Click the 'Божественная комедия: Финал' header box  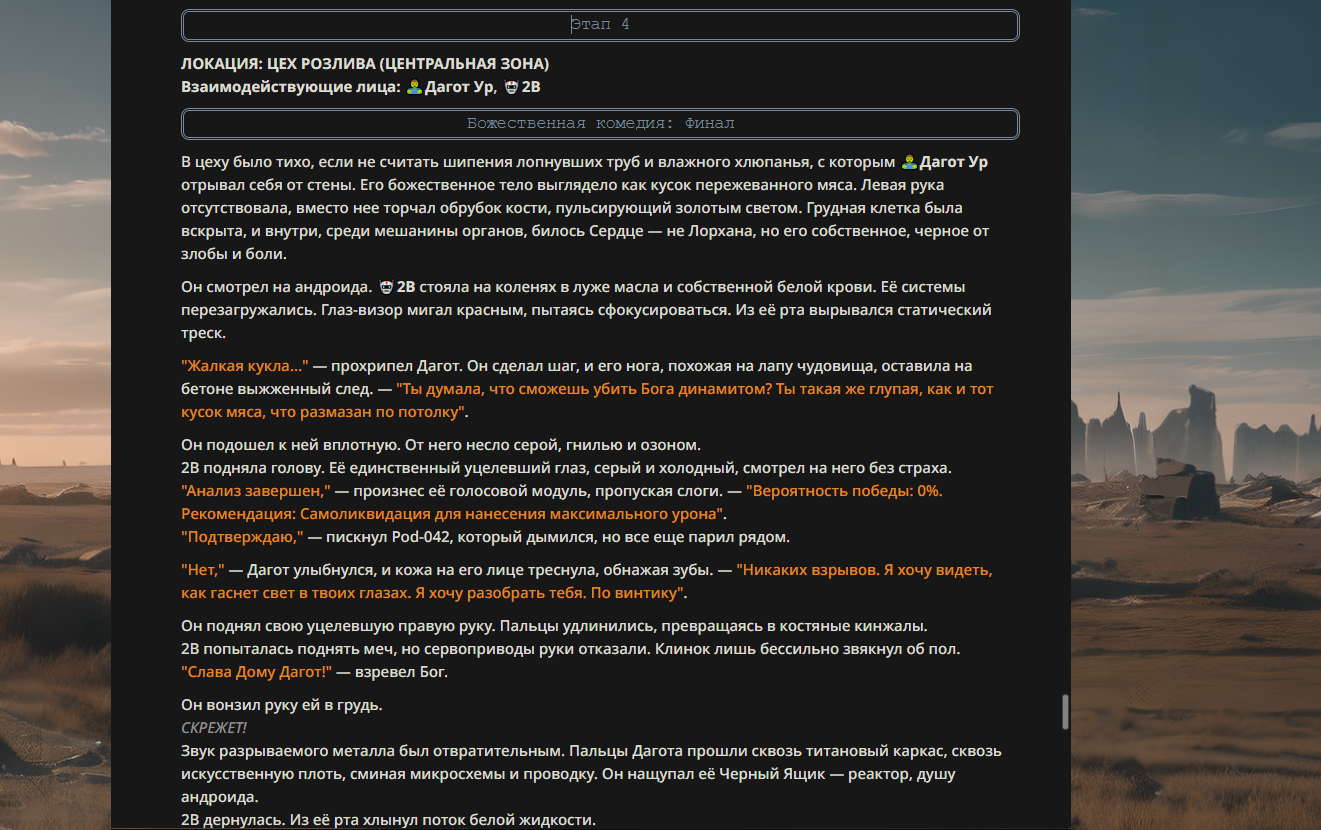pos(600,124)
